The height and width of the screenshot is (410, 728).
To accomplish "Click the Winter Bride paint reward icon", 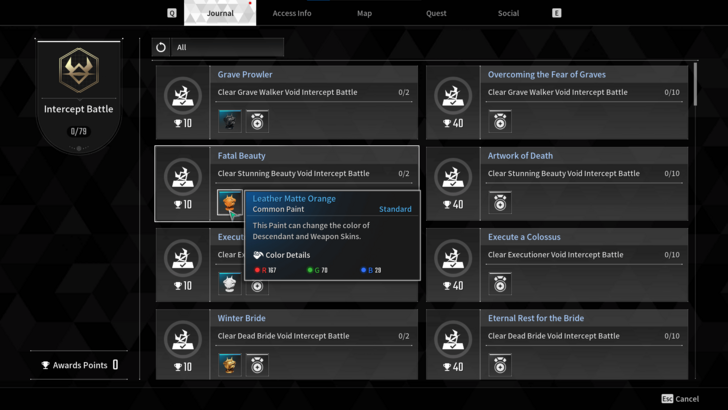I will click(230, 365).
